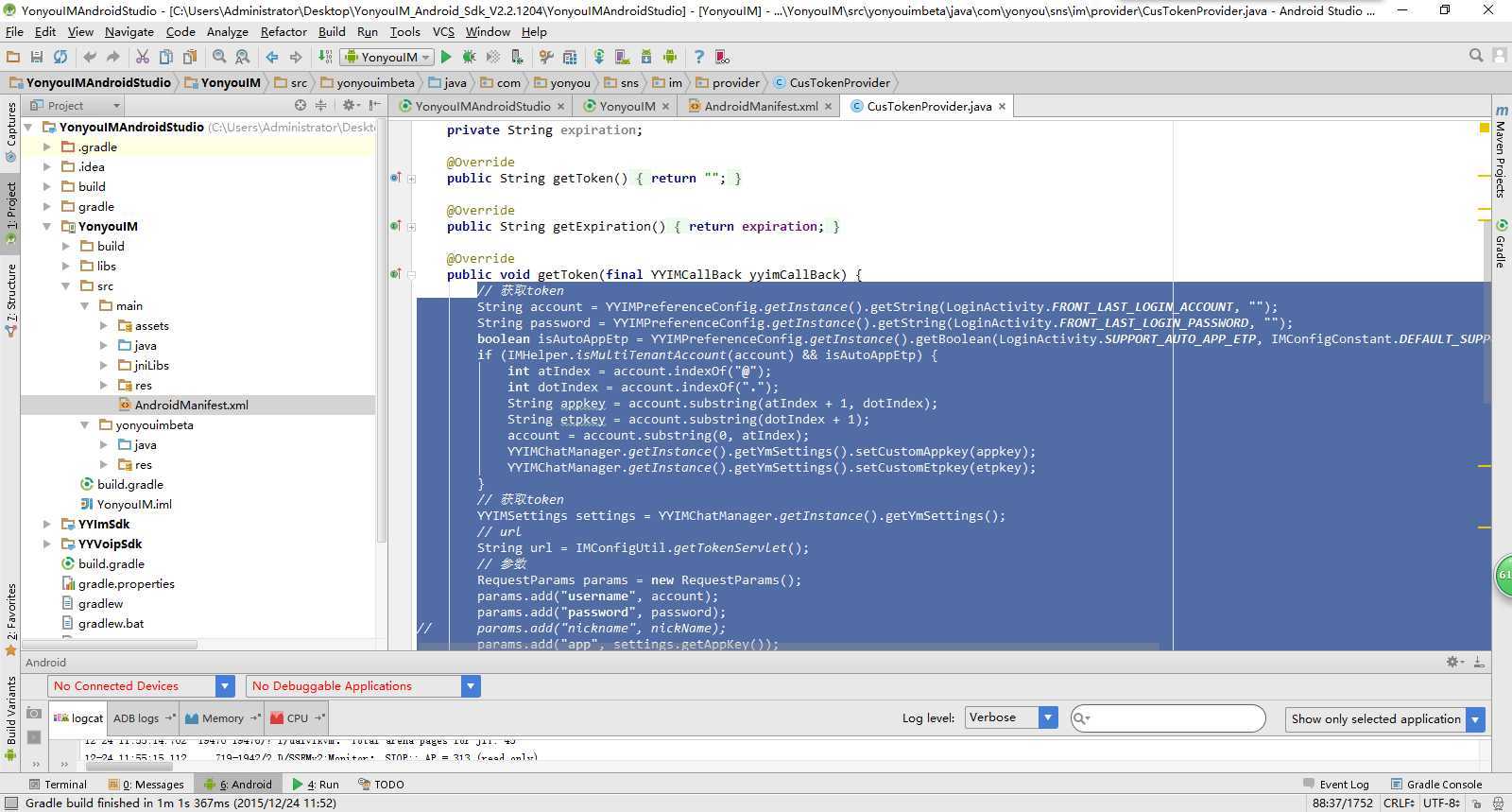This screenshot has height=812, width=1512.
Task: Open the TODO tool window
Action: [x=381, y=784]
